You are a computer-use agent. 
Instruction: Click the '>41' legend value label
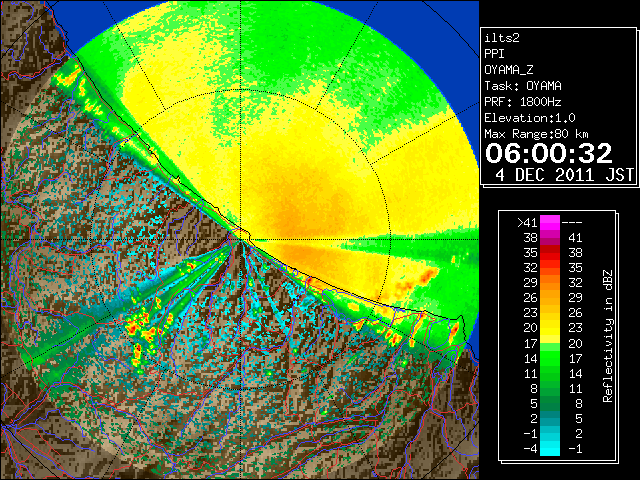pyautogui.click(x=527, y=223)
